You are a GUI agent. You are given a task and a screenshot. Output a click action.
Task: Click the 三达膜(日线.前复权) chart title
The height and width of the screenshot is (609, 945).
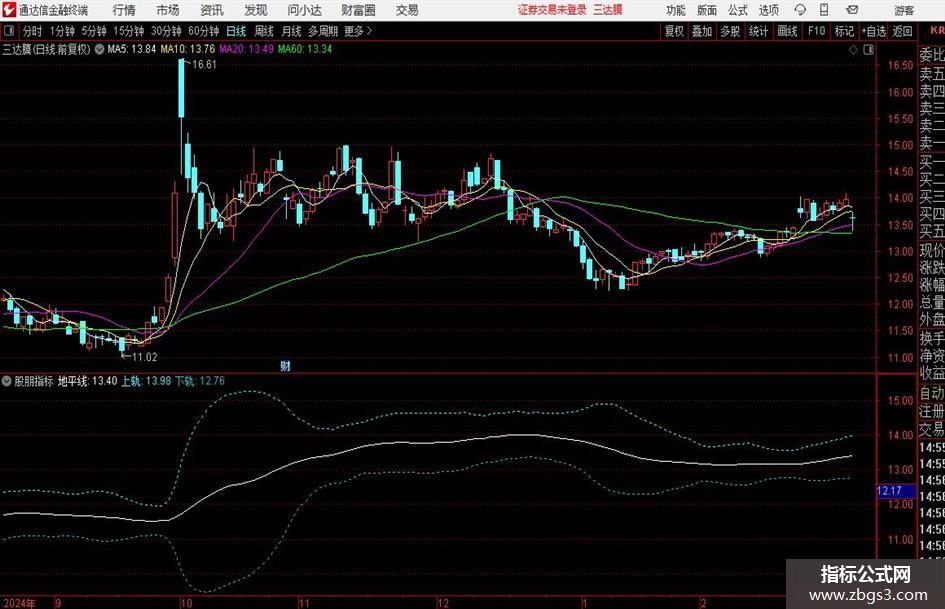(46, 49)
